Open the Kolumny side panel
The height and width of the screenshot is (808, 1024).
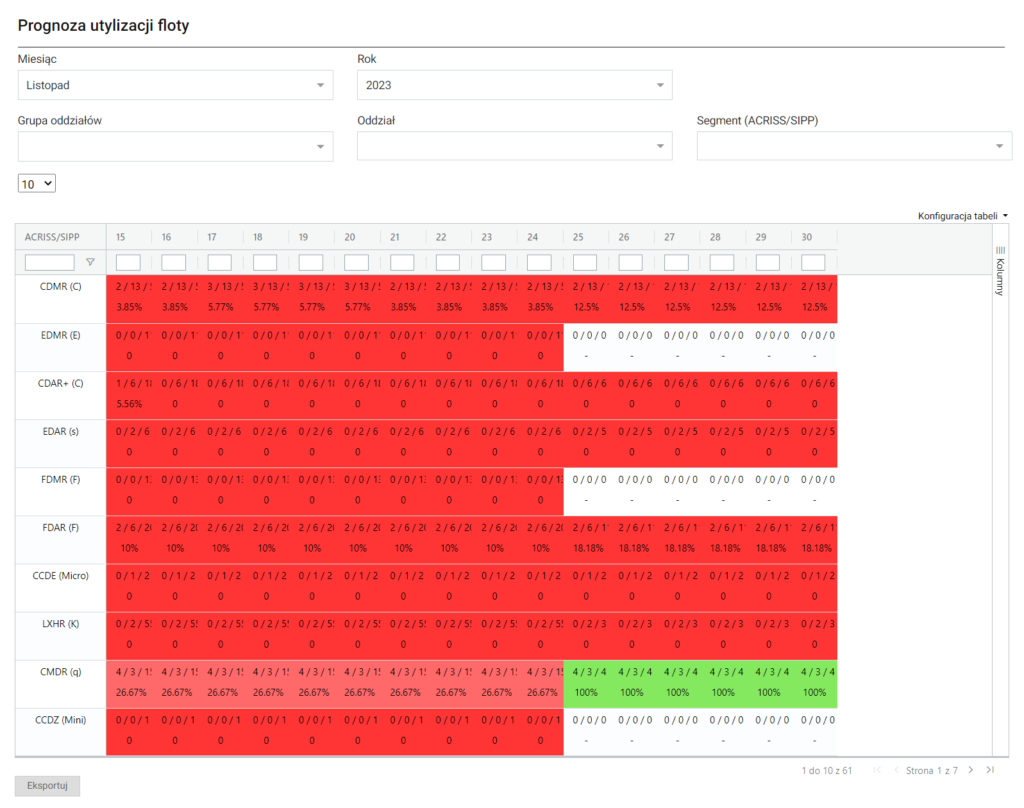click(x=1000, y=270)
